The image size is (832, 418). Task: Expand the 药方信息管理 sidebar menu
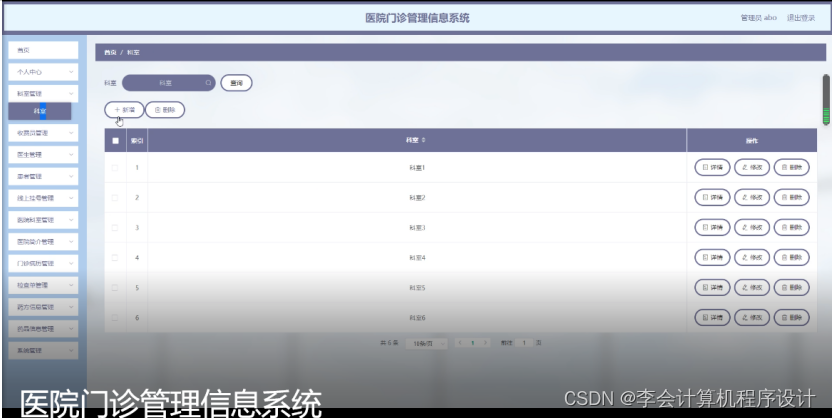43,307
